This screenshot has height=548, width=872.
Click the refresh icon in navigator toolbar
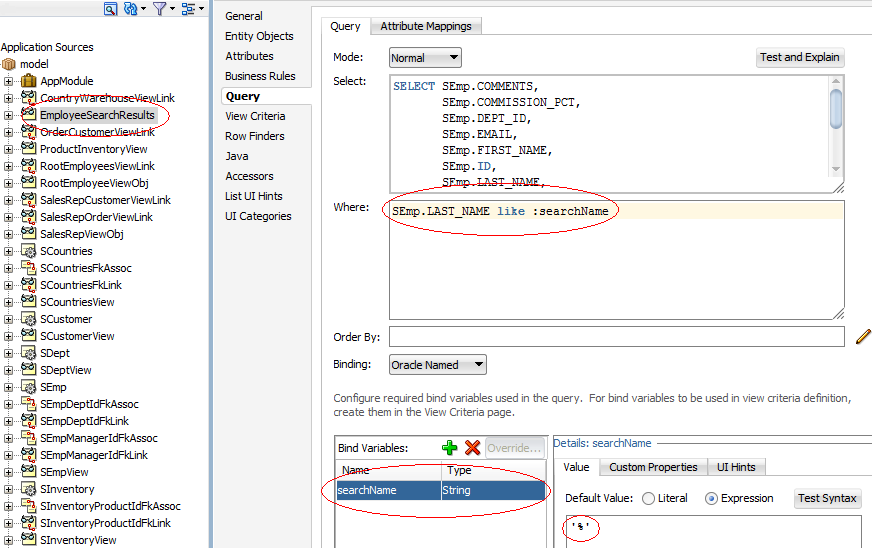pos(131,8)
